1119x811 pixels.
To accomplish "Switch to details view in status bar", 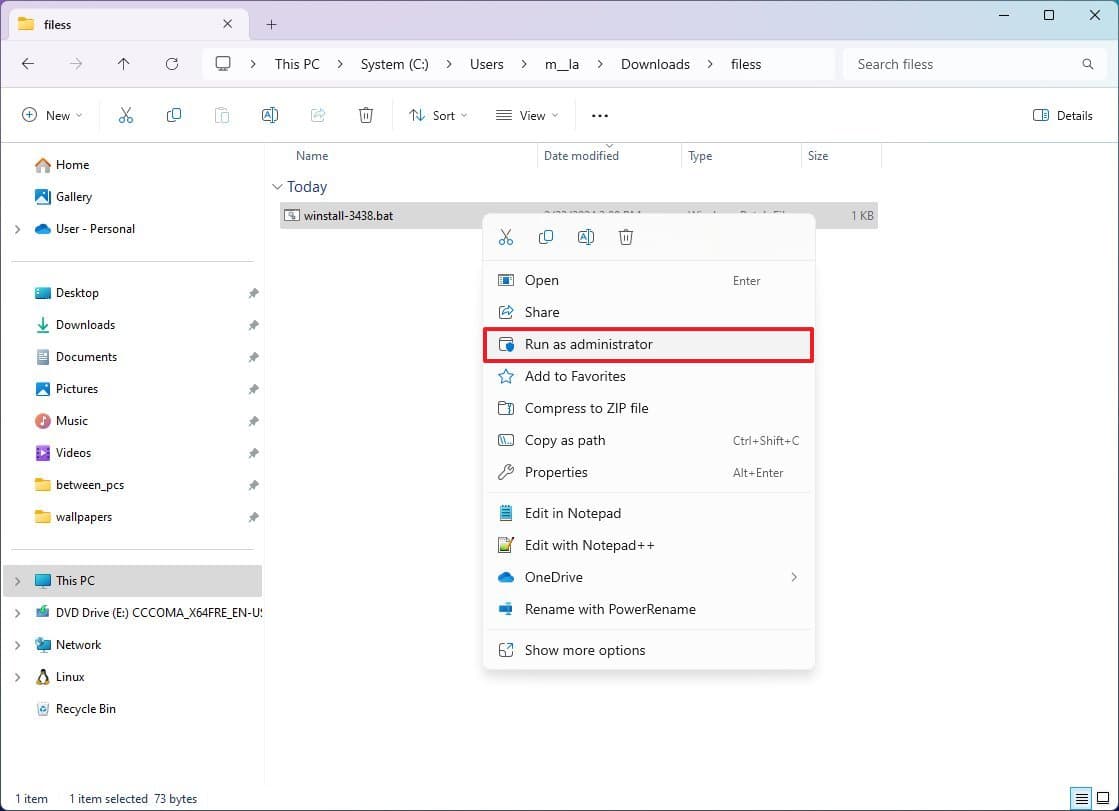I will [1081, 799].
